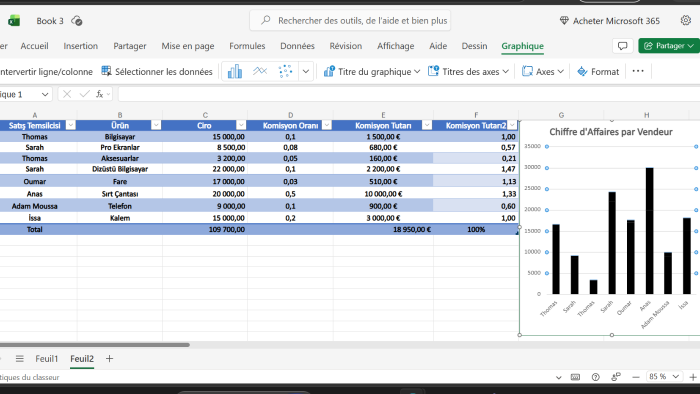
Task: Open the settings gear icon
Action: pos(686,21)
